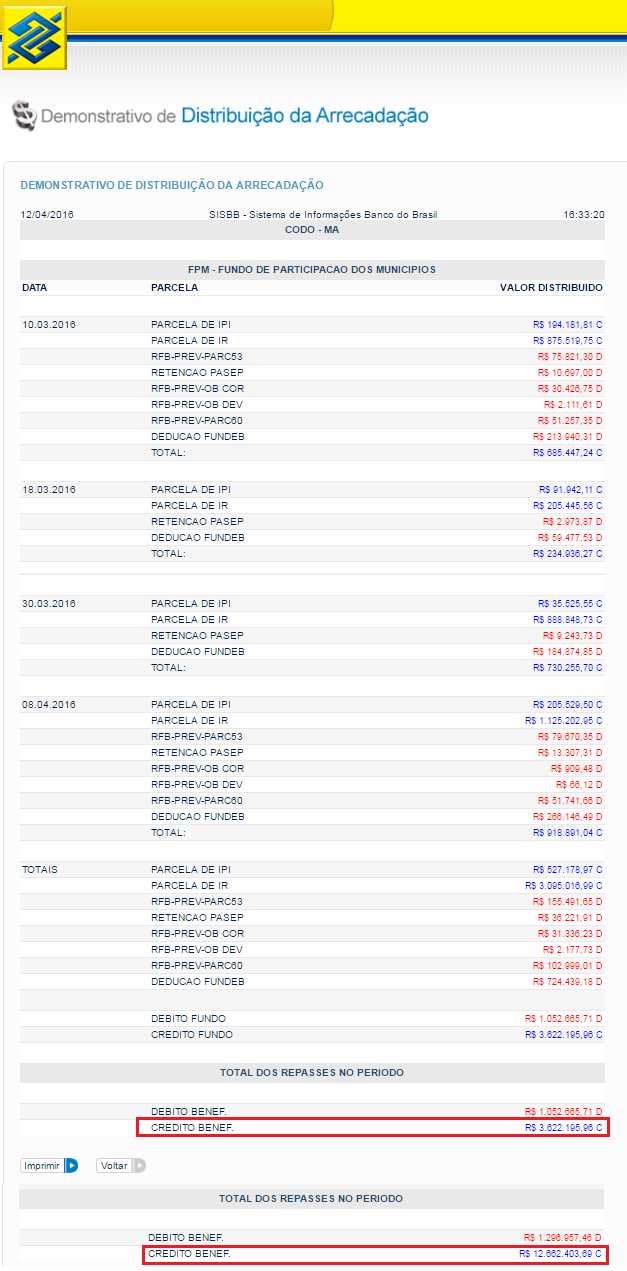Viewport: 627px width, 1271px height.
Task: Select the DEMONSTRATIVO DE DISTRIBUIÇÃO DA ARRECADAÇÃO heading
Action: click(172, 185)
